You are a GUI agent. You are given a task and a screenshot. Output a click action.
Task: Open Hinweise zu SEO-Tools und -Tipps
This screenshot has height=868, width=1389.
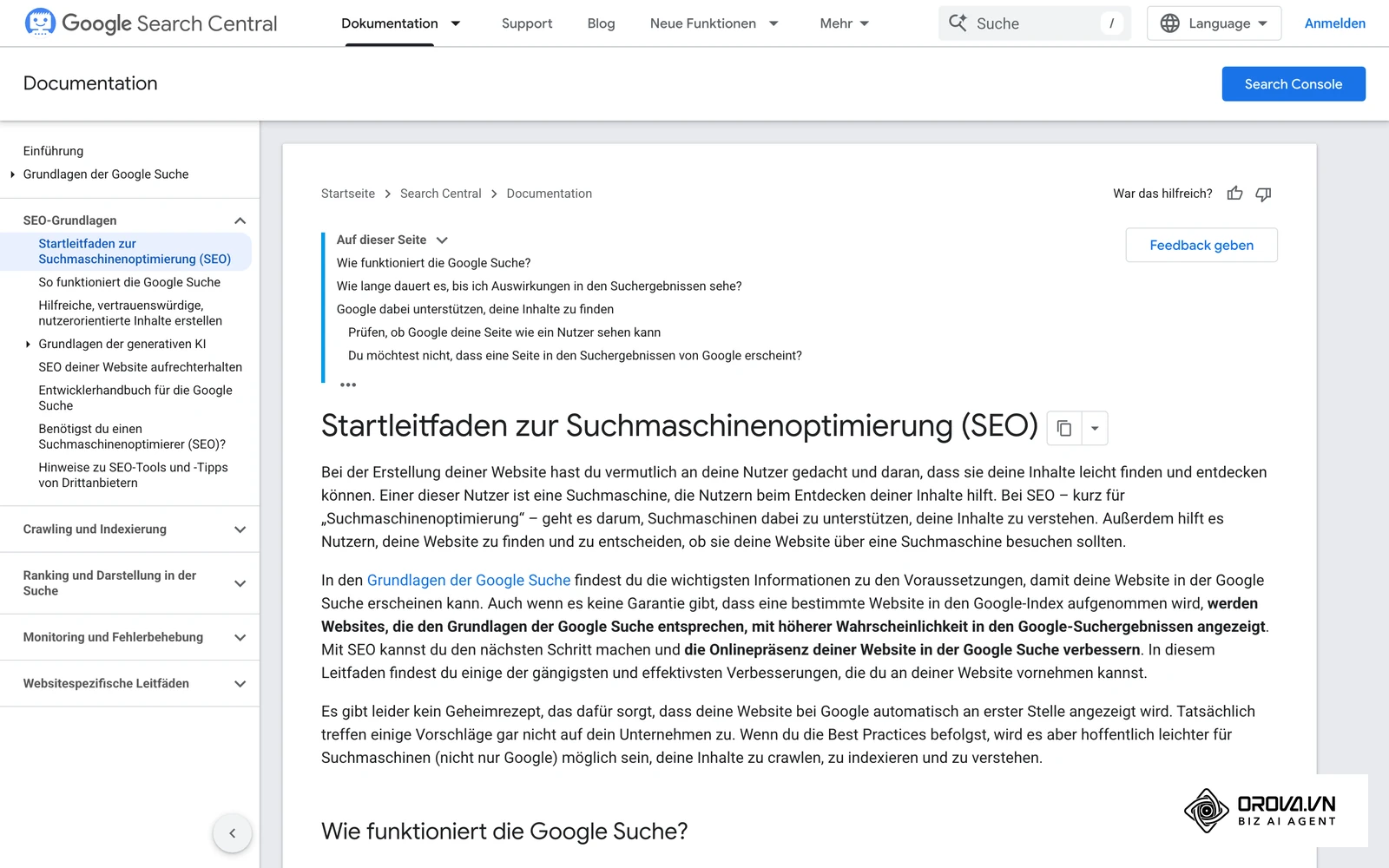point(133,476)
